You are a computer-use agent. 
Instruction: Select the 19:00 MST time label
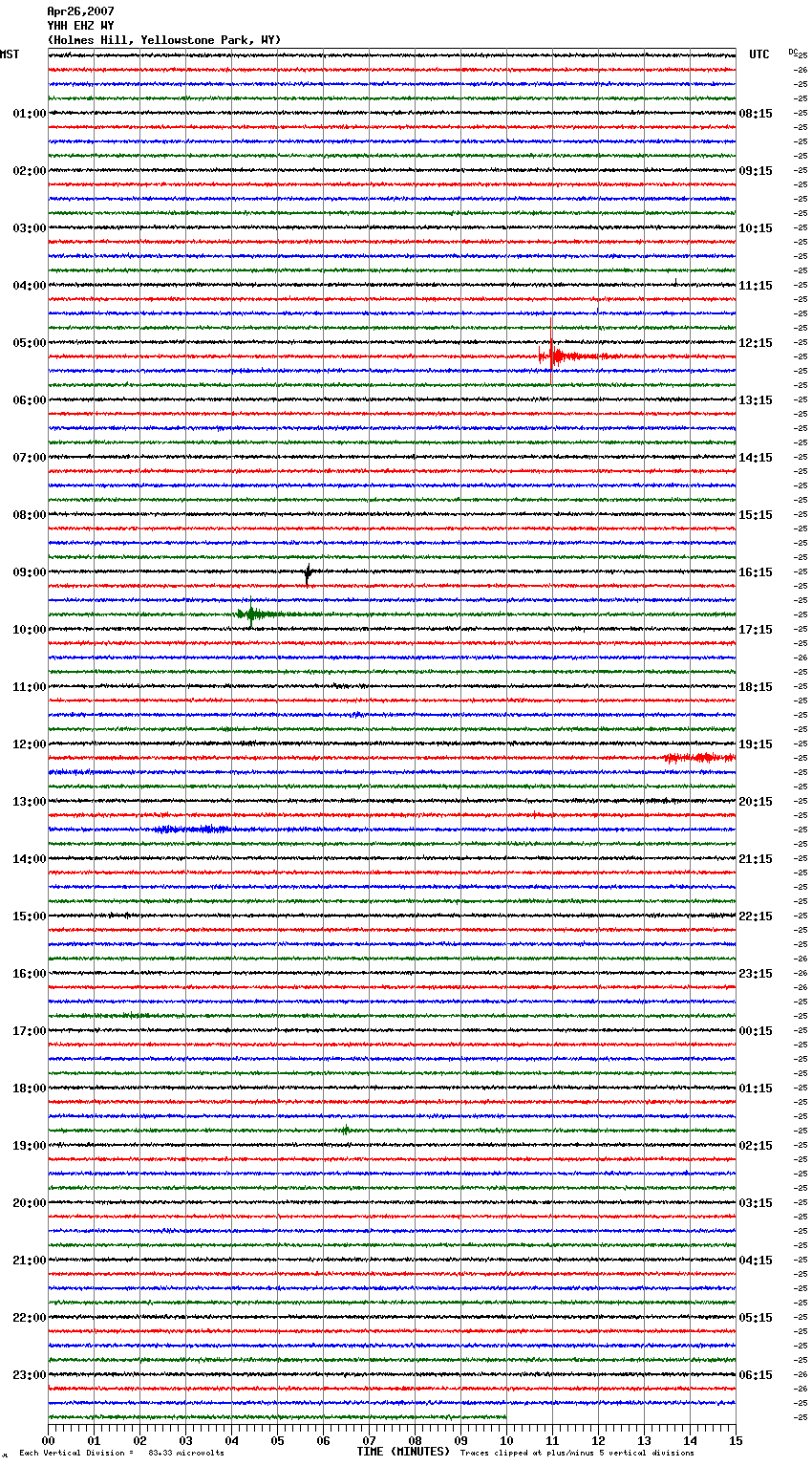pyautogui.click(x=29, y=1146)
